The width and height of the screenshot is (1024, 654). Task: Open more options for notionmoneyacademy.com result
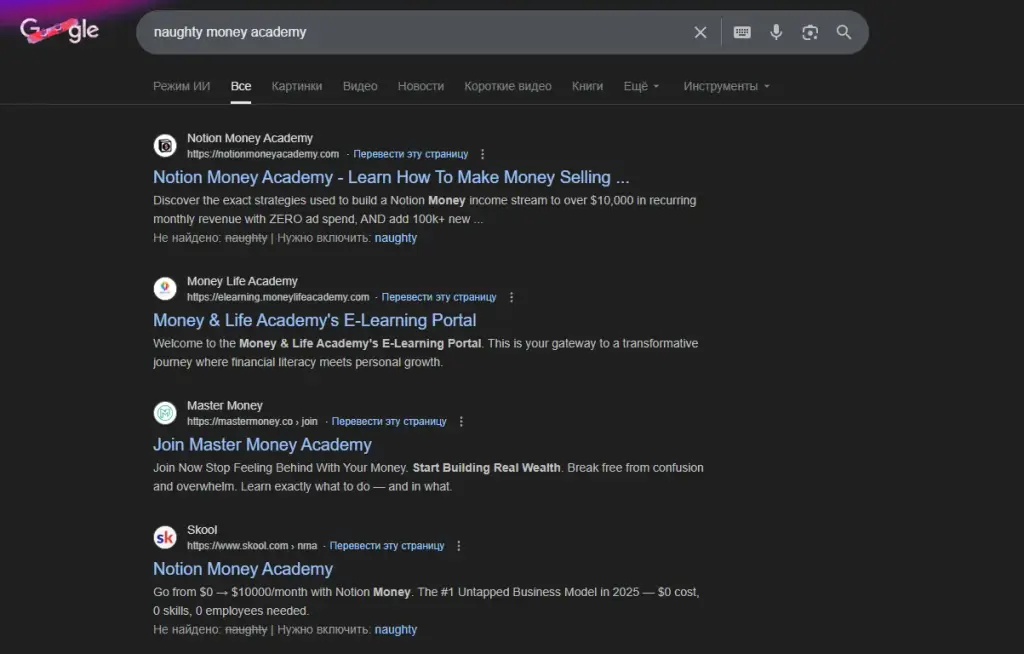tap(483, 154)
